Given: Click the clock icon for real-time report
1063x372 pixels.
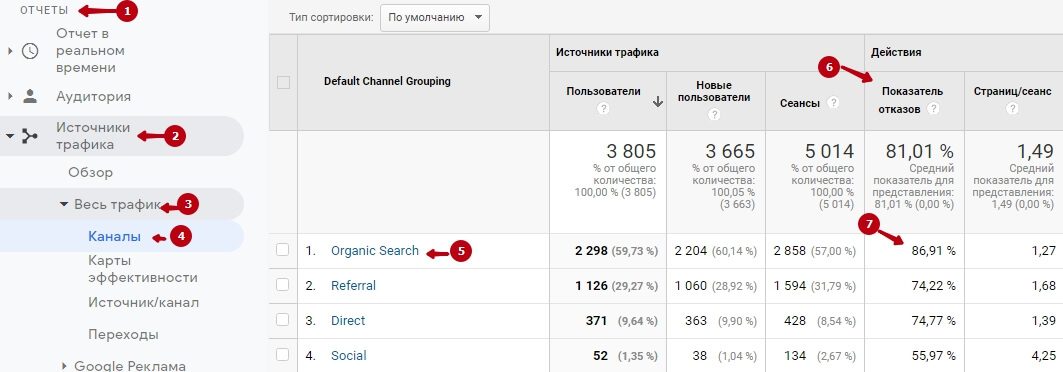Looking at the screenshot, I should tap(30, 51).
